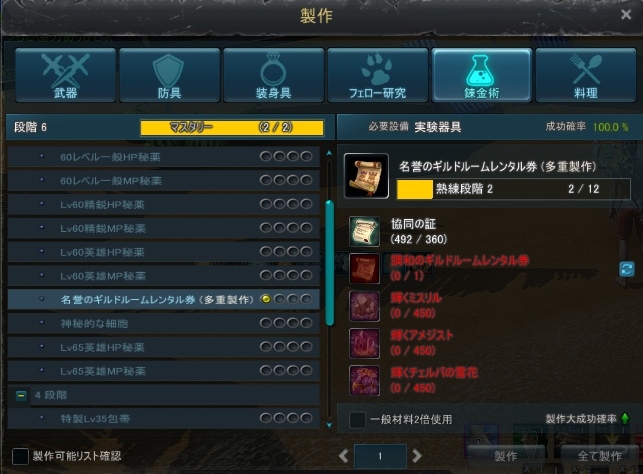Image resolution: width=643 pixels, height=474 pixels.
Task: Click the 製作 craft button
Action: 506,456
